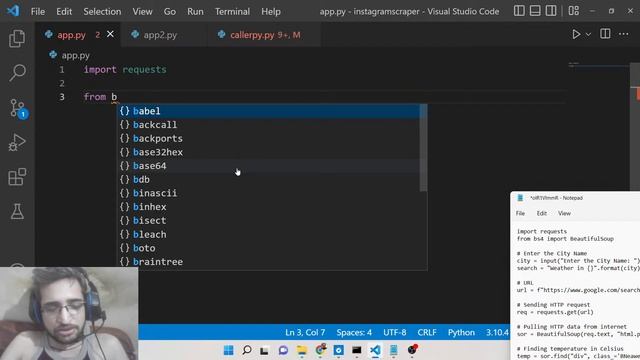Open the Selection menu

click(102, 11)
